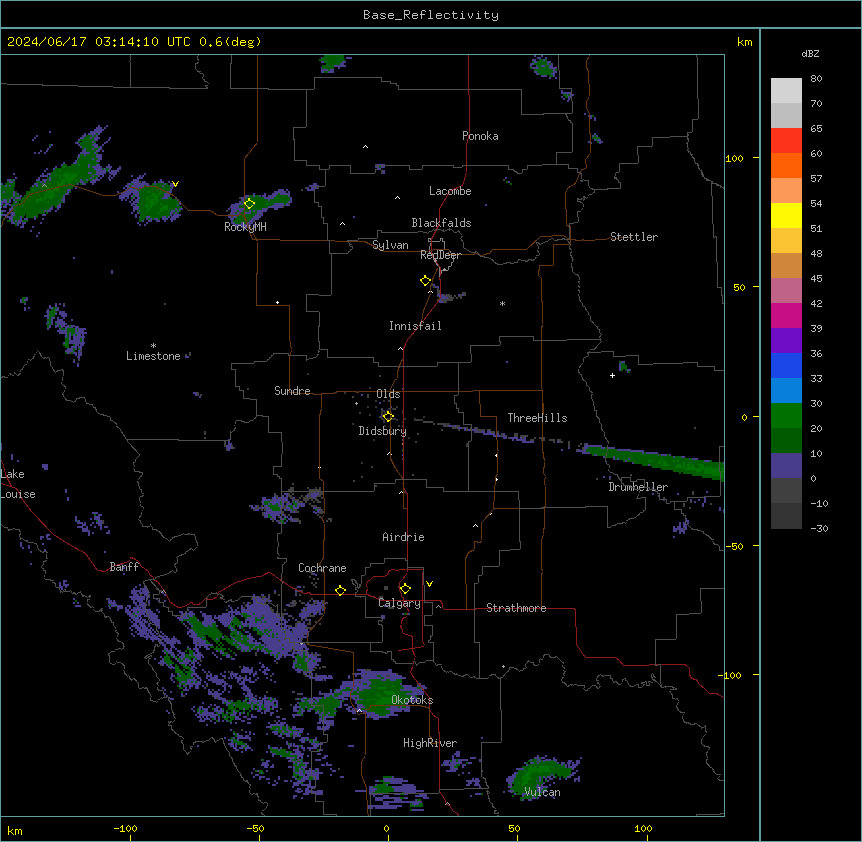Image resolution: width=862 pixels, height=842 pixels.
Task: Click the RockyMH text label
Action: click(245, 227)
